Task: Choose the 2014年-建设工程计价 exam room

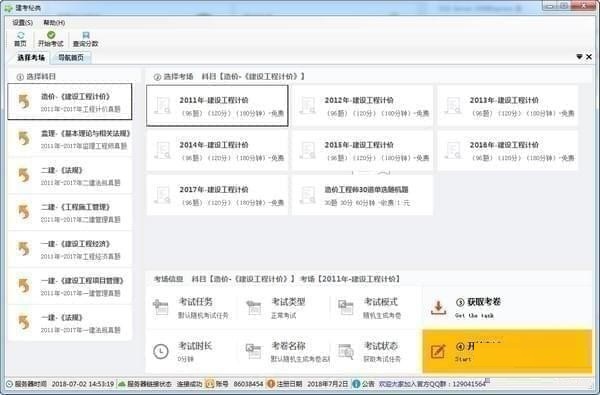Action: coord(217,150)
